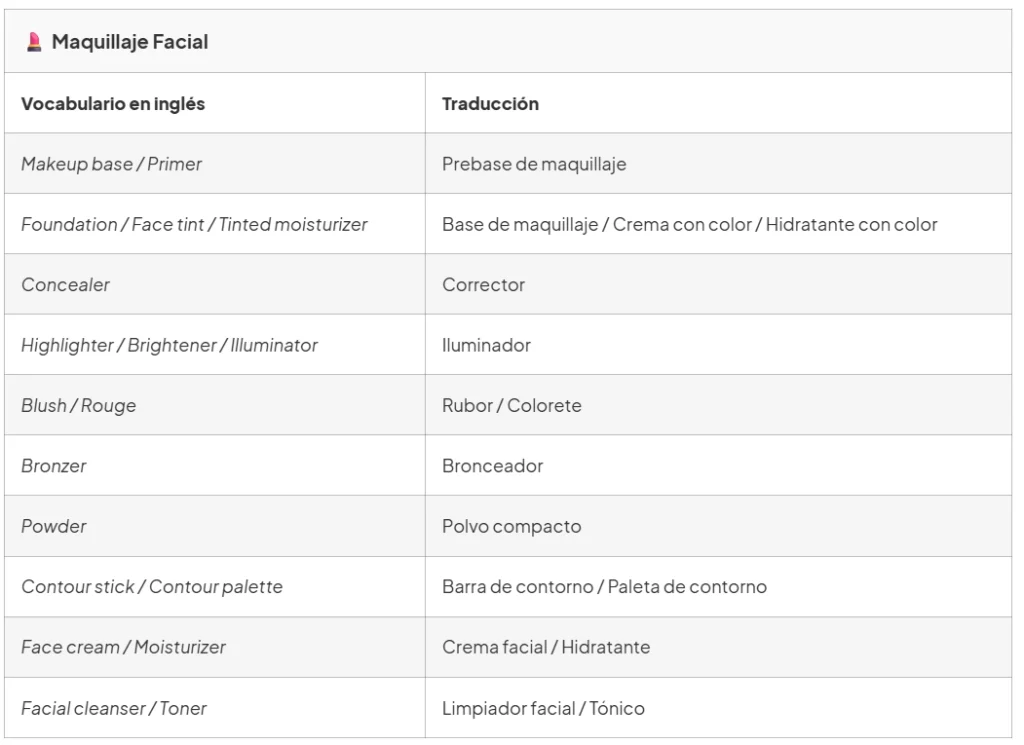The image size is (1024, 745).
Task: Select the Traducción column header
Action: click(490, 104)
